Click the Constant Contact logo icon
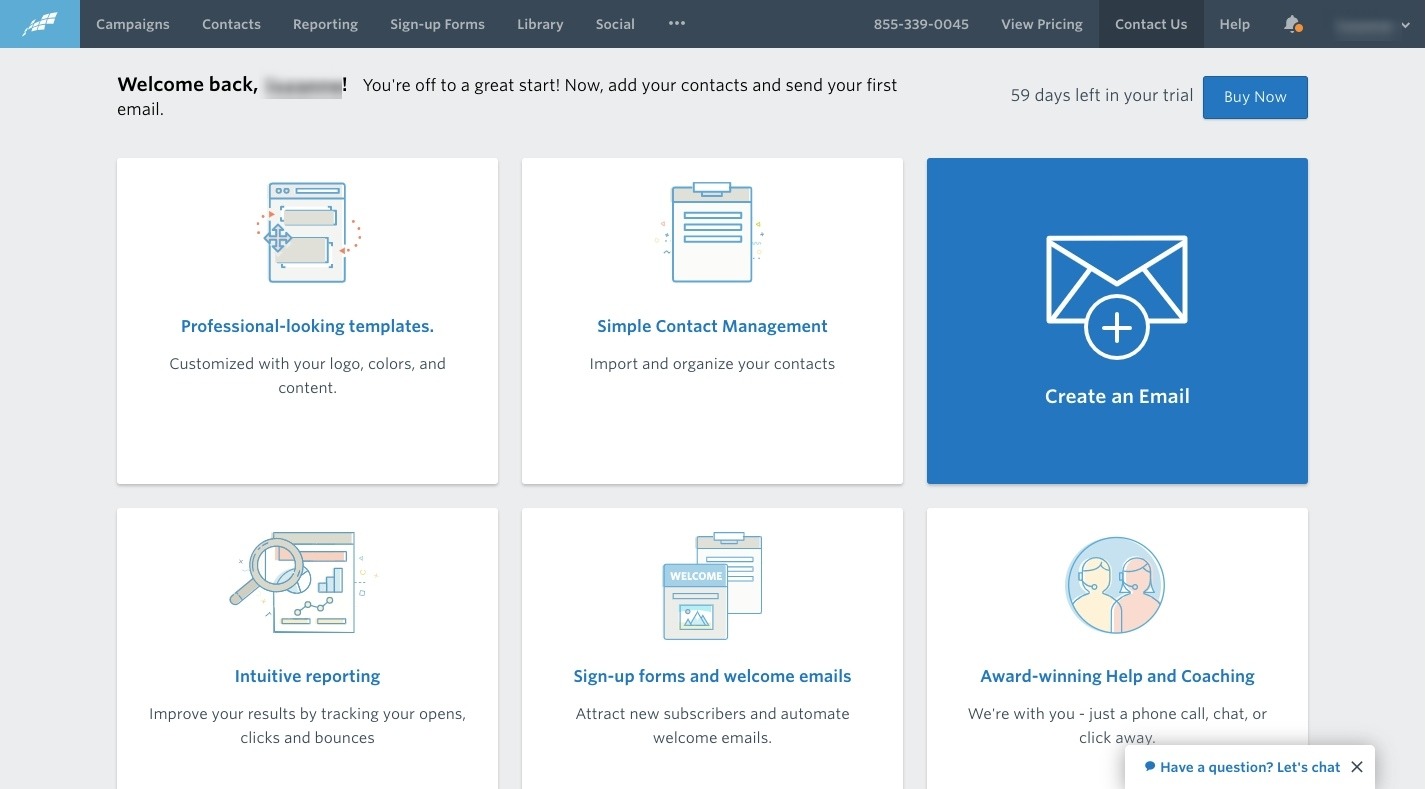The height and width of the screenshot is (789, 1425). pyautogui.click(x=40, y=24)
